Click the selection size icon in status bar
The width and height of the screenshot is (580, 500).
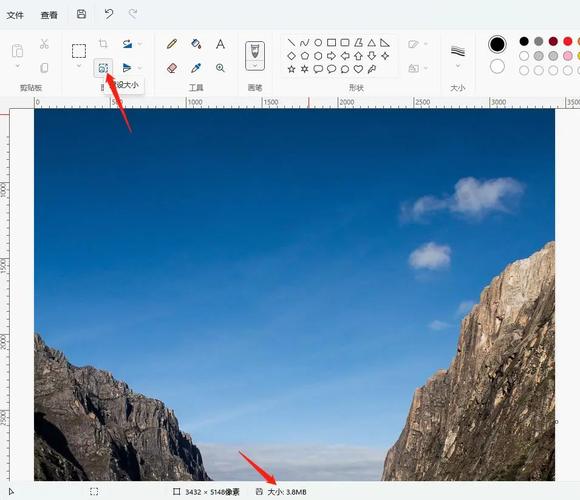(94, 491)
